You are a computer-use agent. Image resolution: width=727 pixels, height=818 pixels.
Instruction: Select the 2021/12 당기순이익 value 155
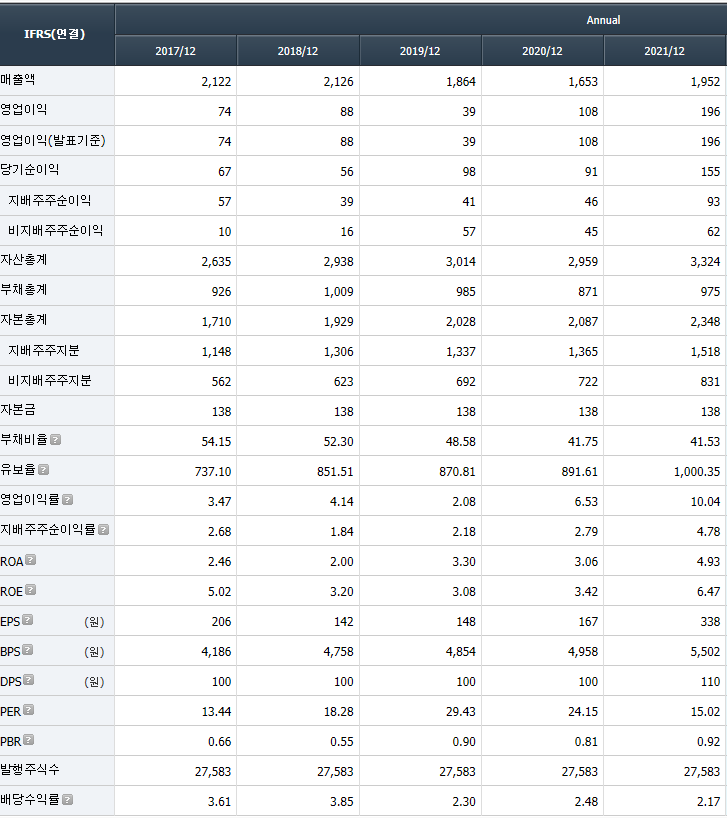(x=710, y=172)
